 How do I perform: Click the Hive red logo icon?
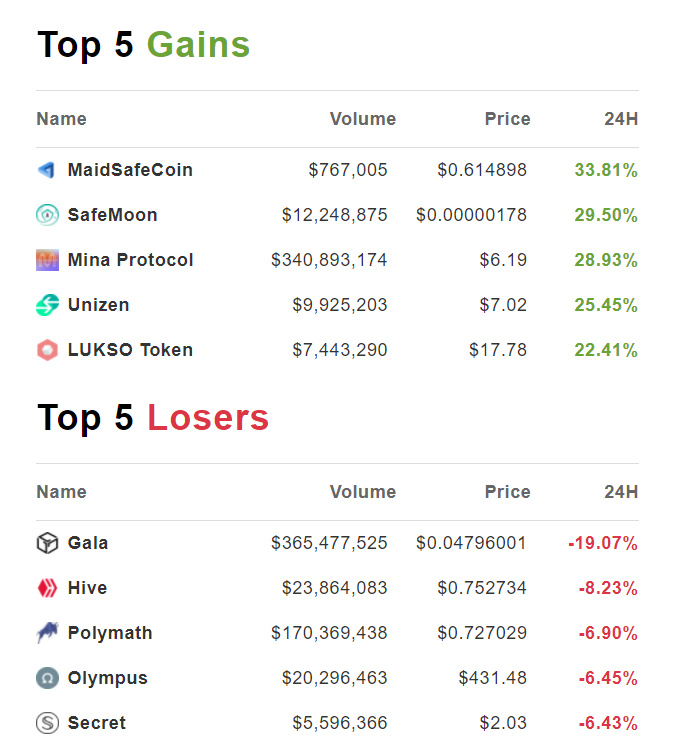[x=47, y=588]
